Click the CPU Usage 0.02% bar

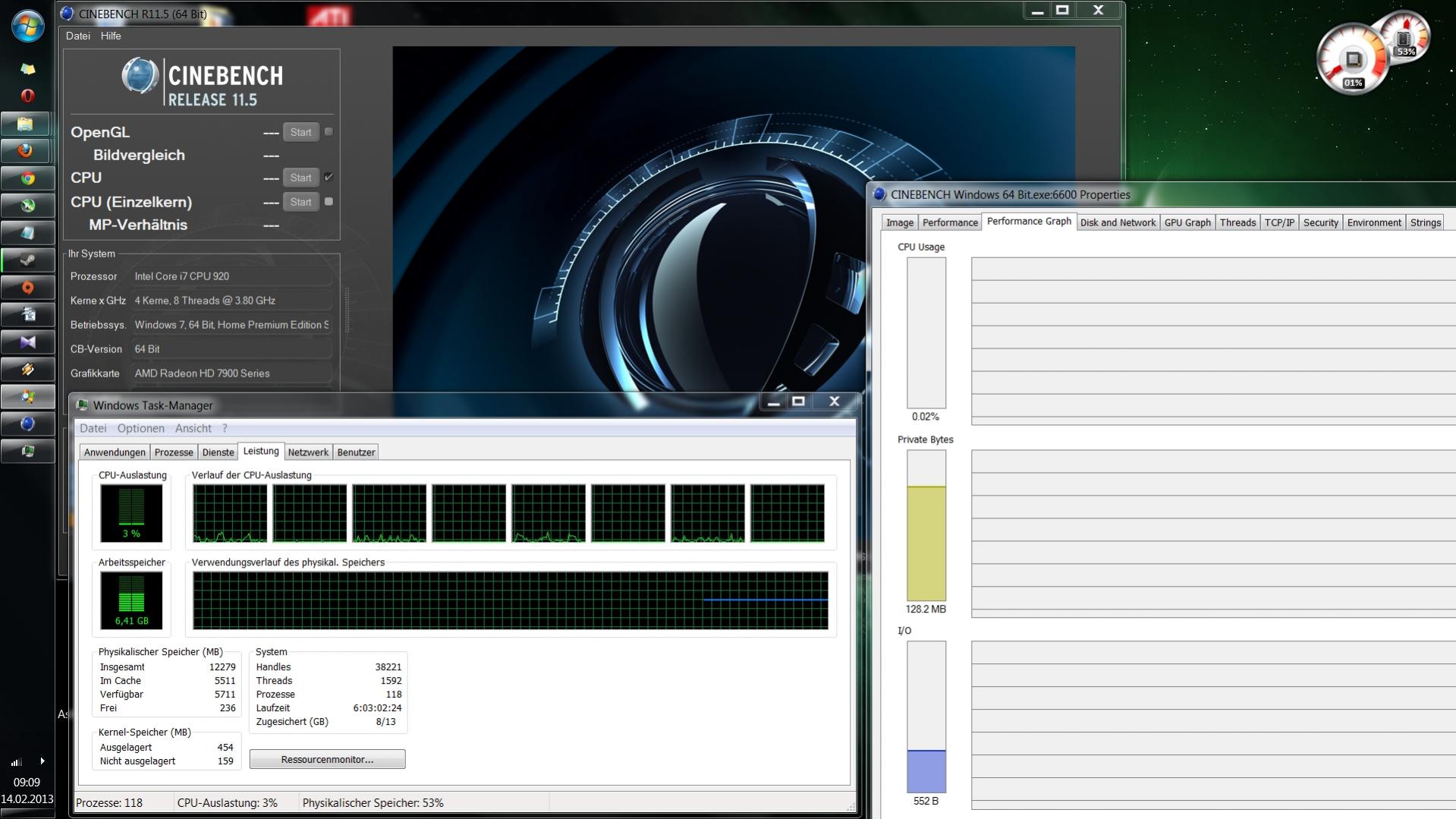[x=926, y=332]
